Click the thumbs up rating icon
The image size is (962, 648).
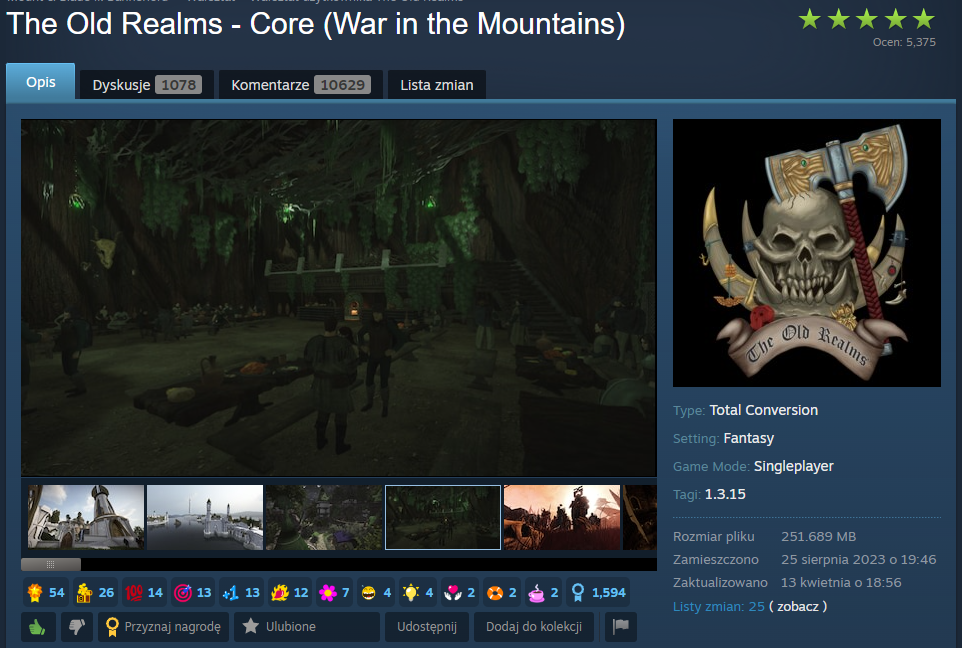coord(38,627)
